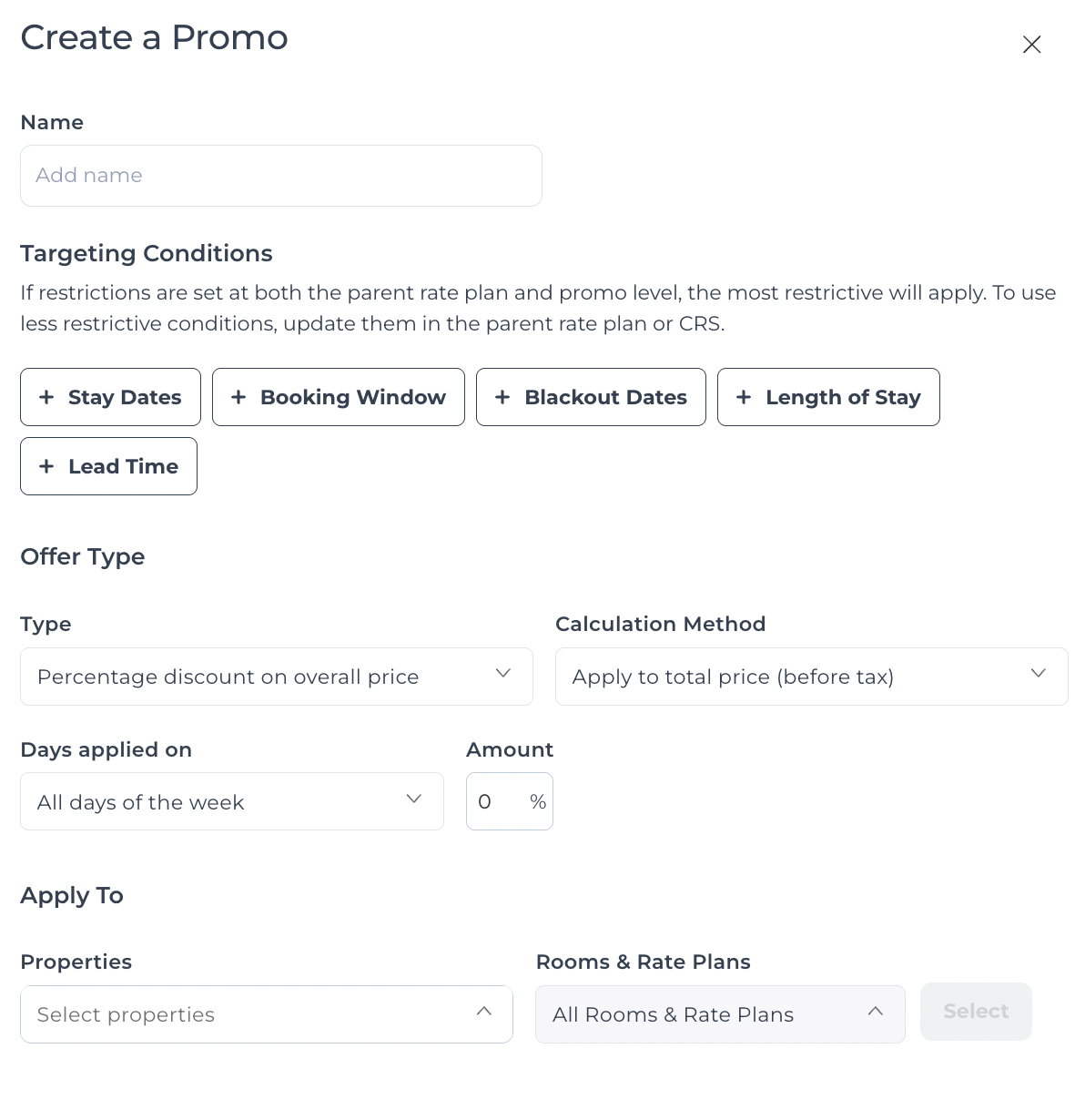Click the plus icon on Booking Window
Screen dimensions: 1085x1120
(238, 397)
